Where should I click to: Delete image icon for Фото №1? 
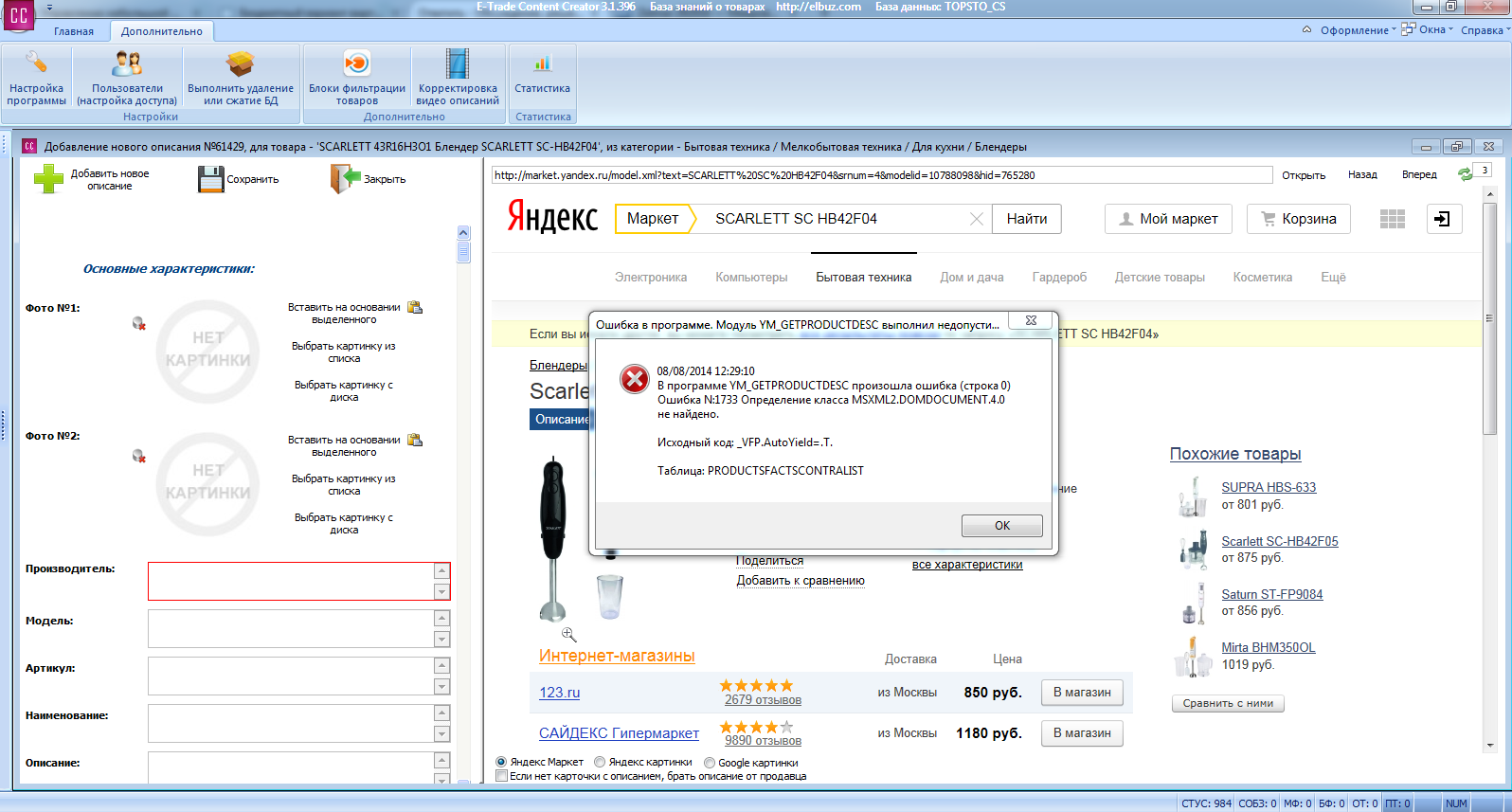tap(139, 323)
